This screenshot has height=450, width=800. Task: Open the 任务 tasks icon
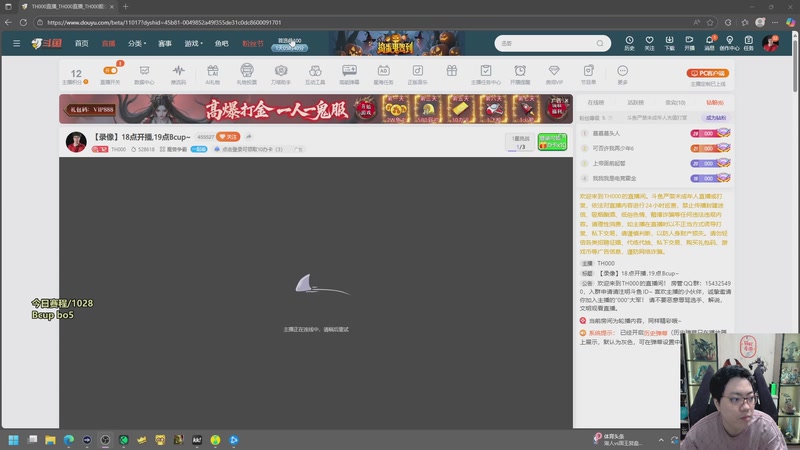tap(748, 43)
